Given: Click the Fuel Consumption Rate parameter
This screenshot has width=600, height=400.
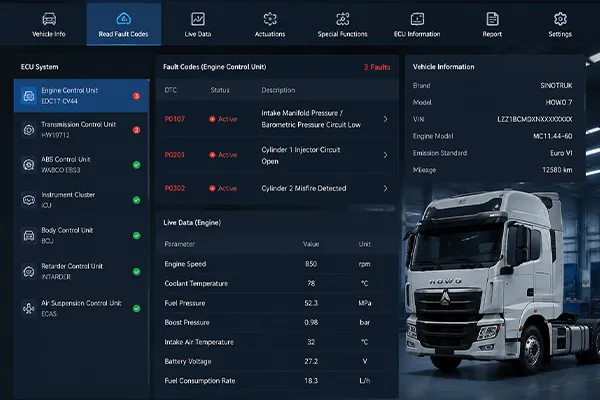Looking at the screenshot, I should click(200, 381).
